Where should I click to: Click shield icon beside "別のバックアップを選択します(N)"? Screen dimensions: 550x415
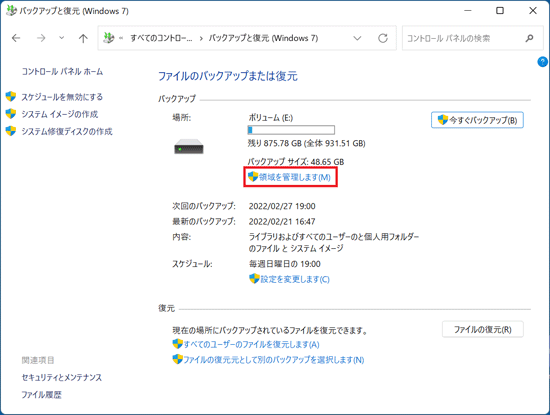click(x=177, y=359)
